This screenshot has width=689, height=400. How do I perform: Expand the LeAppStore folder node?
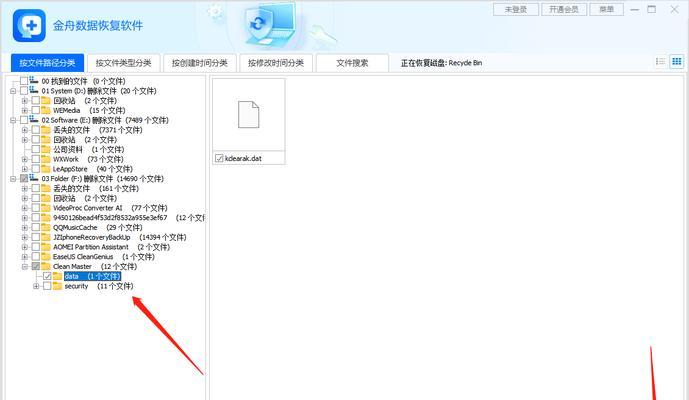tap(25, 169)
